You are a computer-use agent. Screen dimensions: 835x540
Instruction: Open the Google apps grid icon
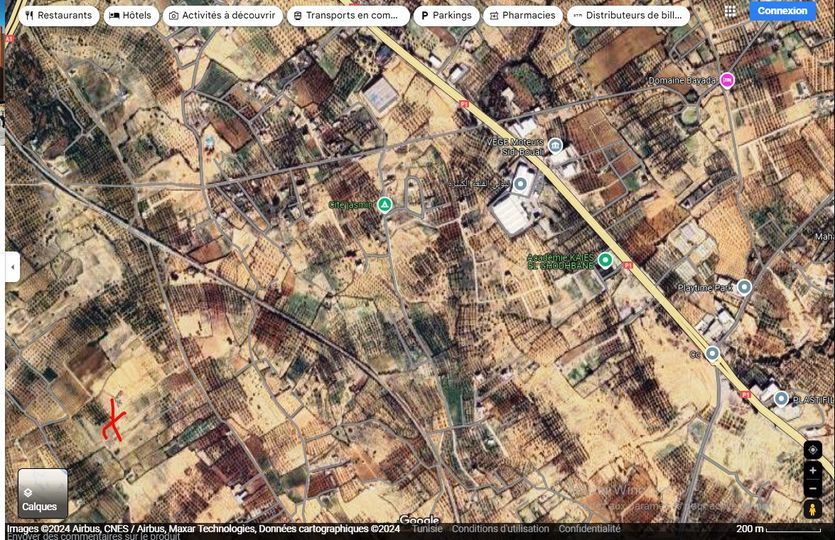pos(730,11)
